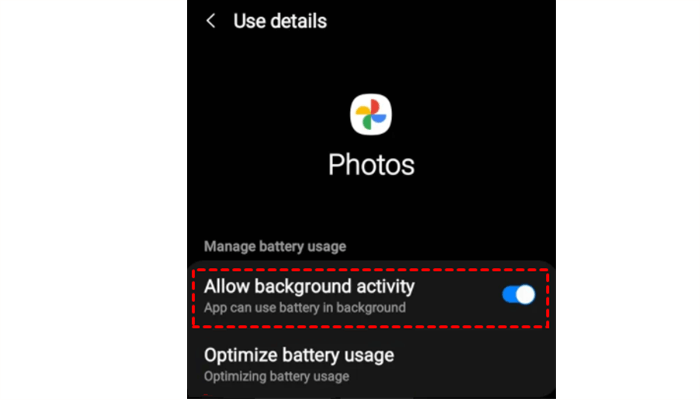Tap the App can use battery in background description
The image size is (700, 400).
(x=305, y=308)
